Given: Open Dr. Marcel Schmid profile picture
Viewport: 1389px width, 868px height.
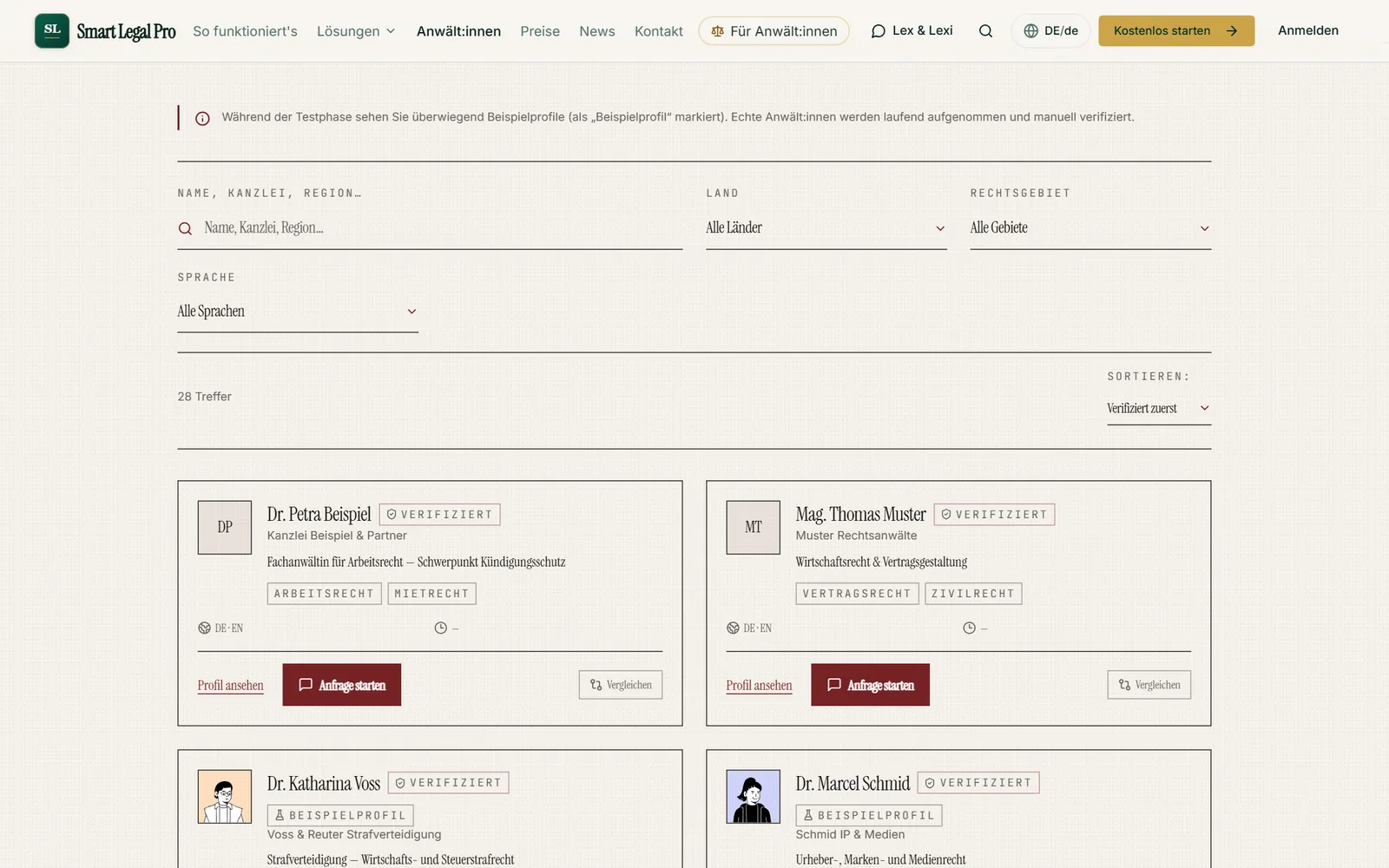Looking at the screenshot, I should click(754, 796).
